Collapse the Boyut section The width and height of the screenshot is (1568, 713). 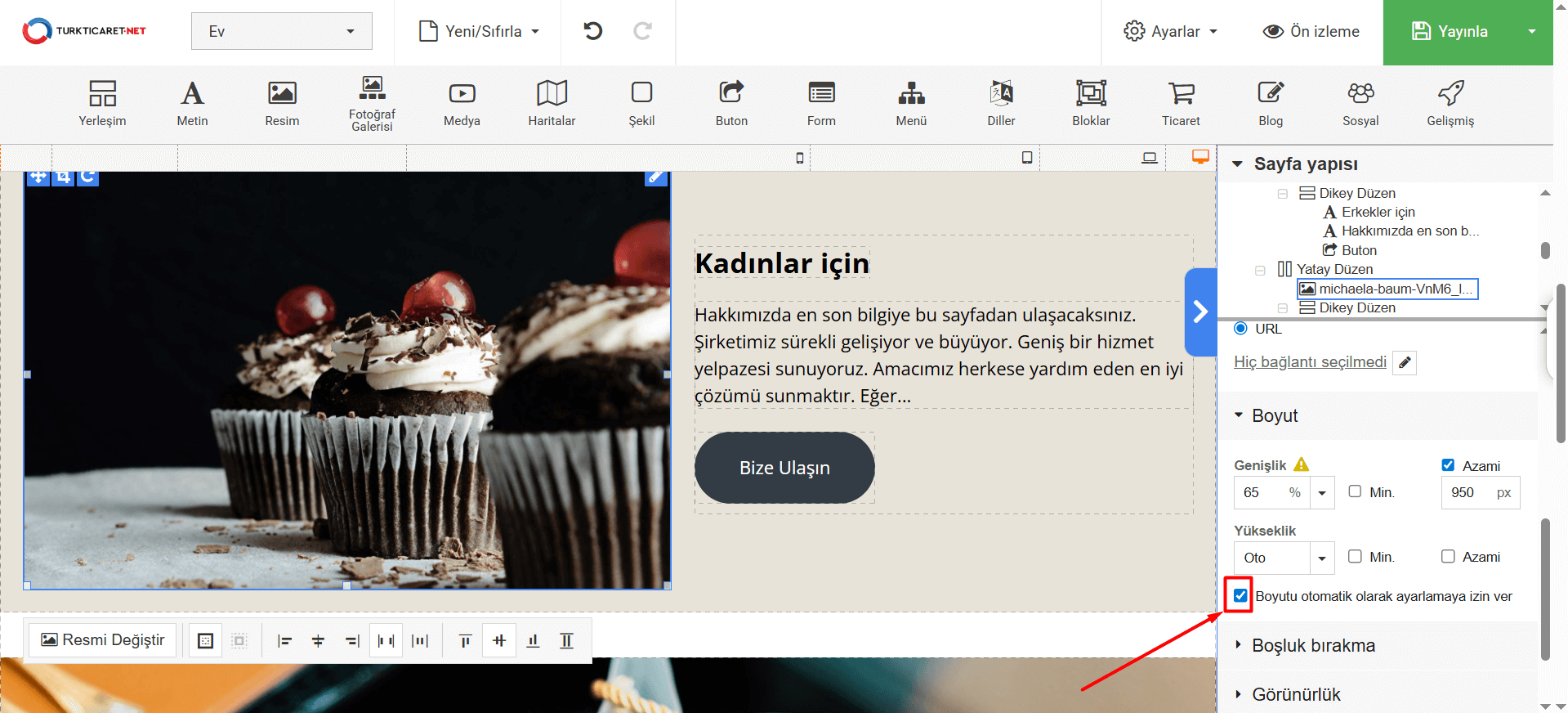(1239, 415)
